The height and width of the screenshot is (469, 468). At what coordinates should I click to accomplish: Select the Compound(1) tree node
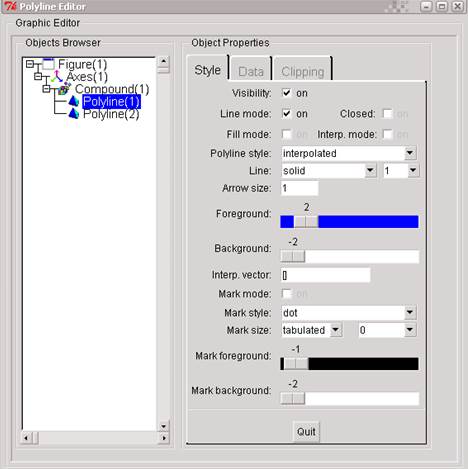pos(112,89)
